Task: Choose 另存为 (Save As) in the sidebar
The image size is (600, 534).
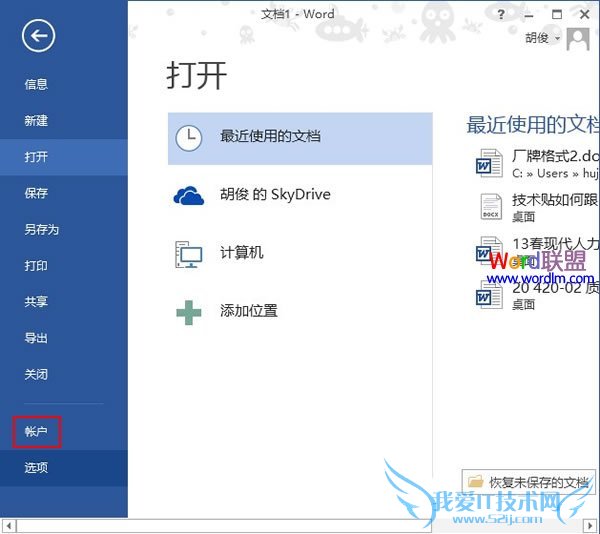Action: pos(64,230)
